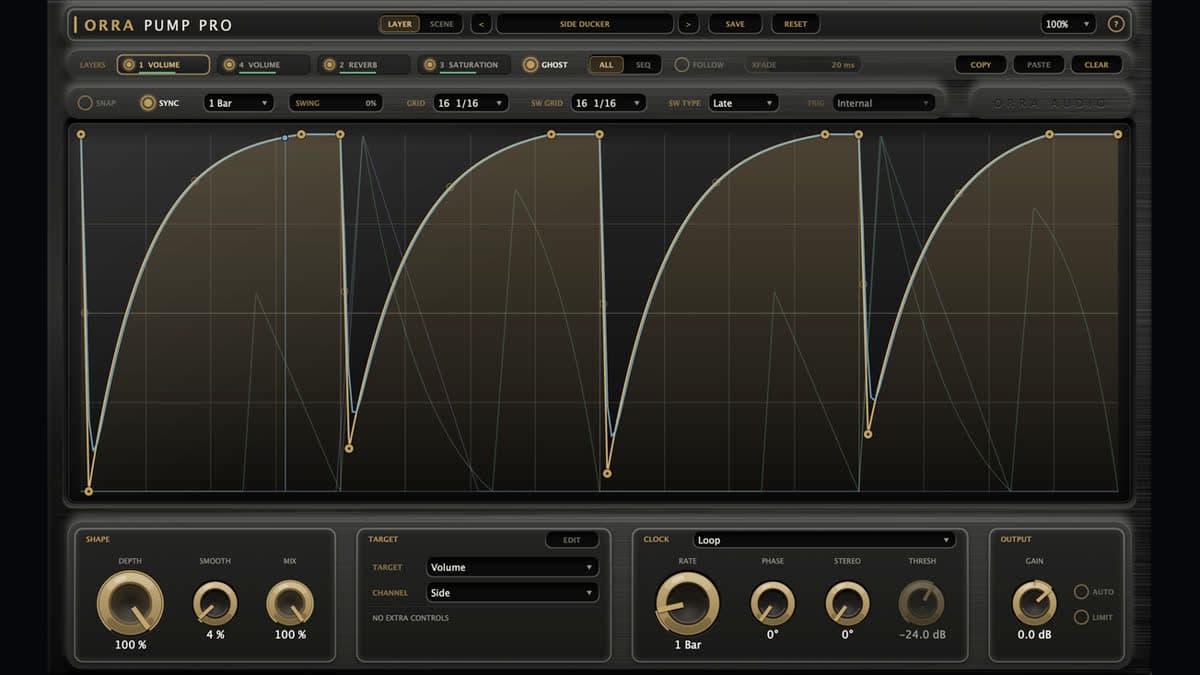
Task: Open the Target Volume dropdown
Action: 512,567
